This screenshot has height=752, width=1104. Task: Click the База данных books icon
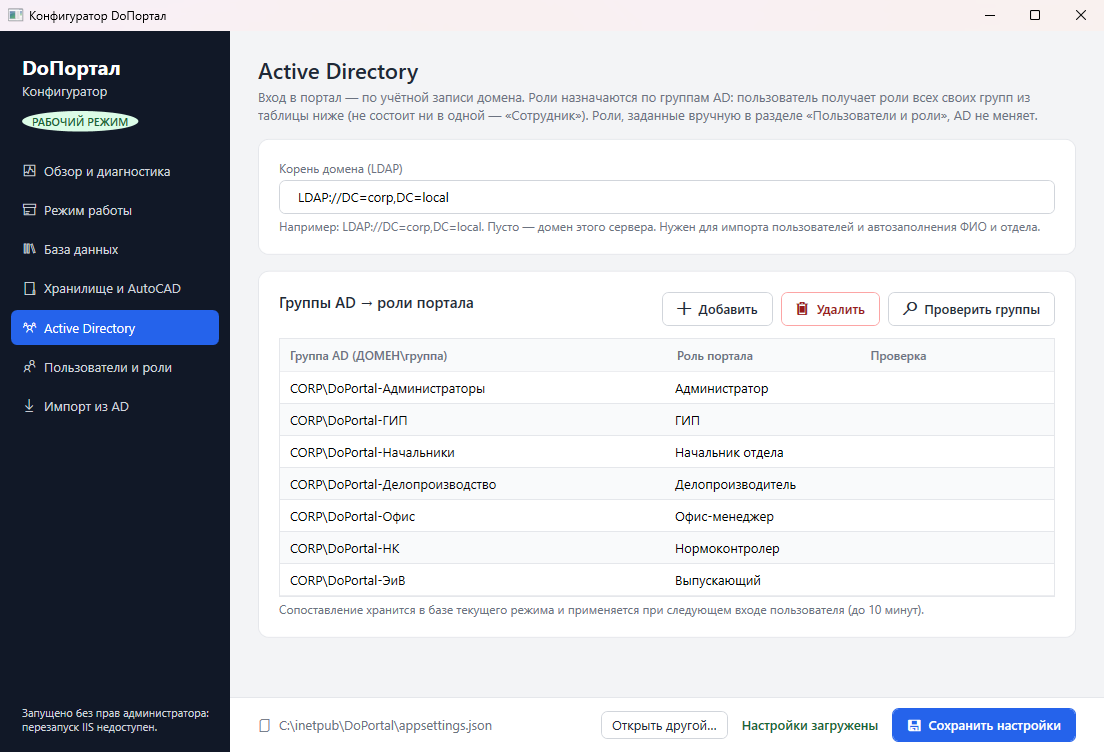click(29, 249)
